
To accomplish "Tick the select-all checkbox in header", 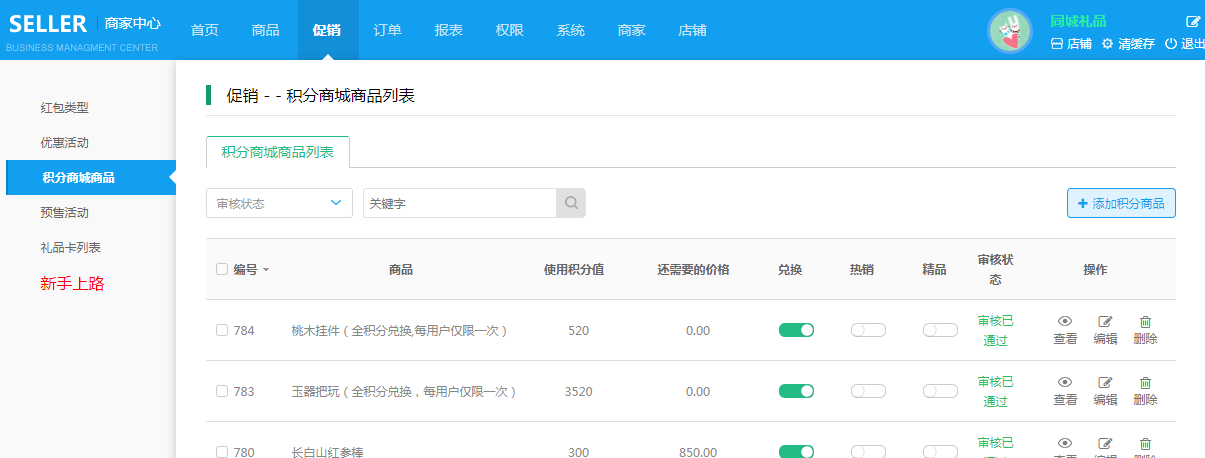I will click(222, 269).
